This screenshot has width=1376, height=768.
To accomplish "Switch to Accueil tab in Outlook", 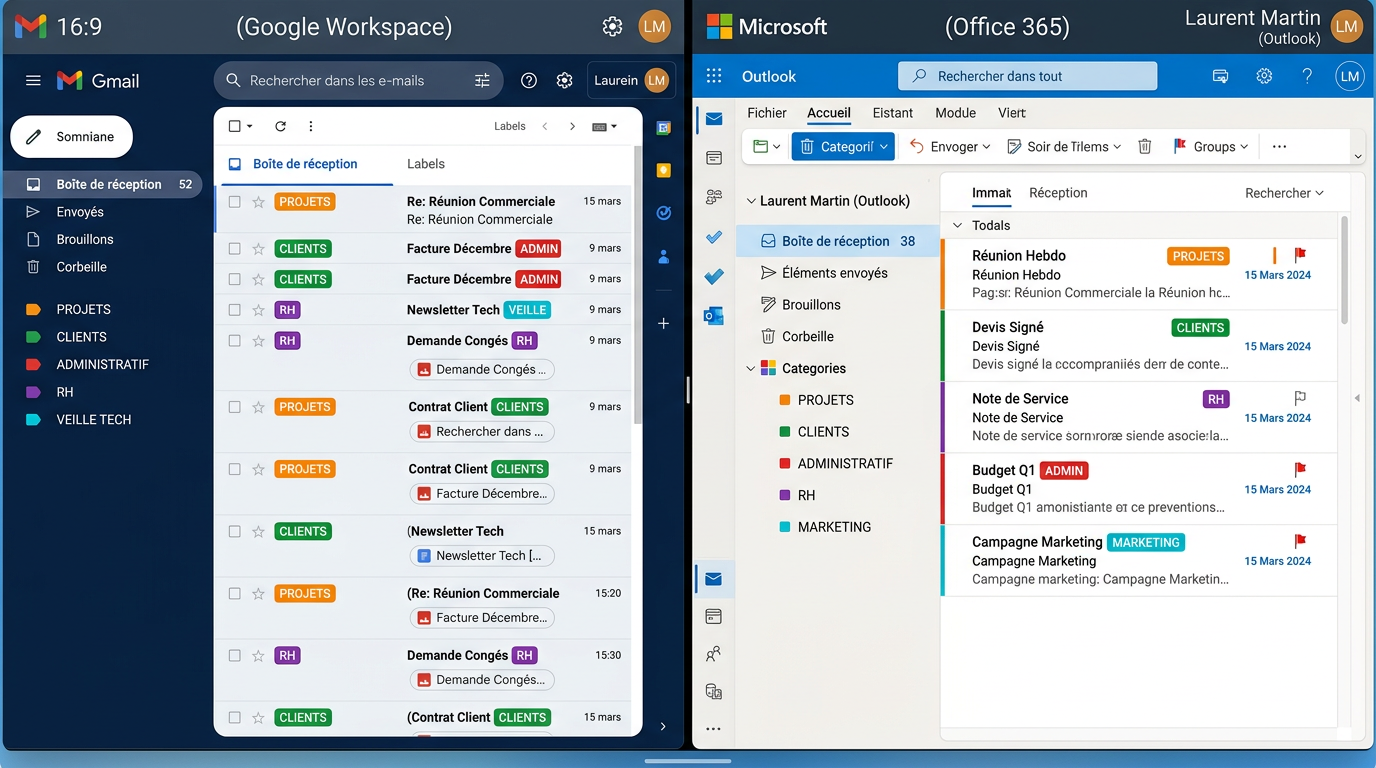I will (x=829, y=113).
